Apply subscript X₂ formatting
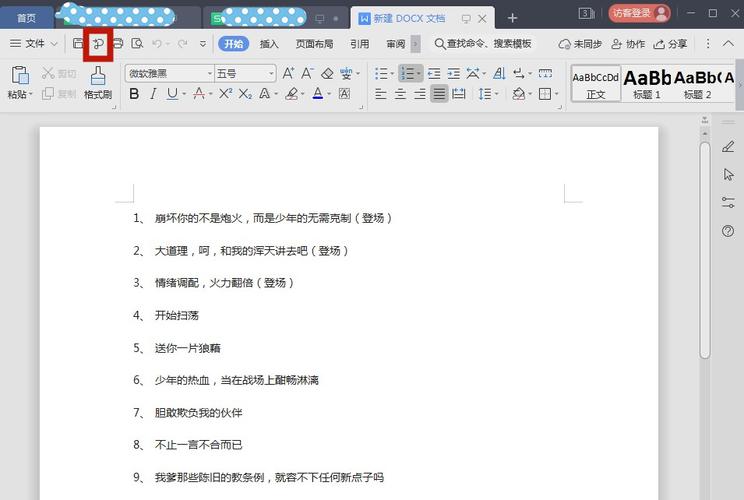The image size is (744, 500). 245,94
